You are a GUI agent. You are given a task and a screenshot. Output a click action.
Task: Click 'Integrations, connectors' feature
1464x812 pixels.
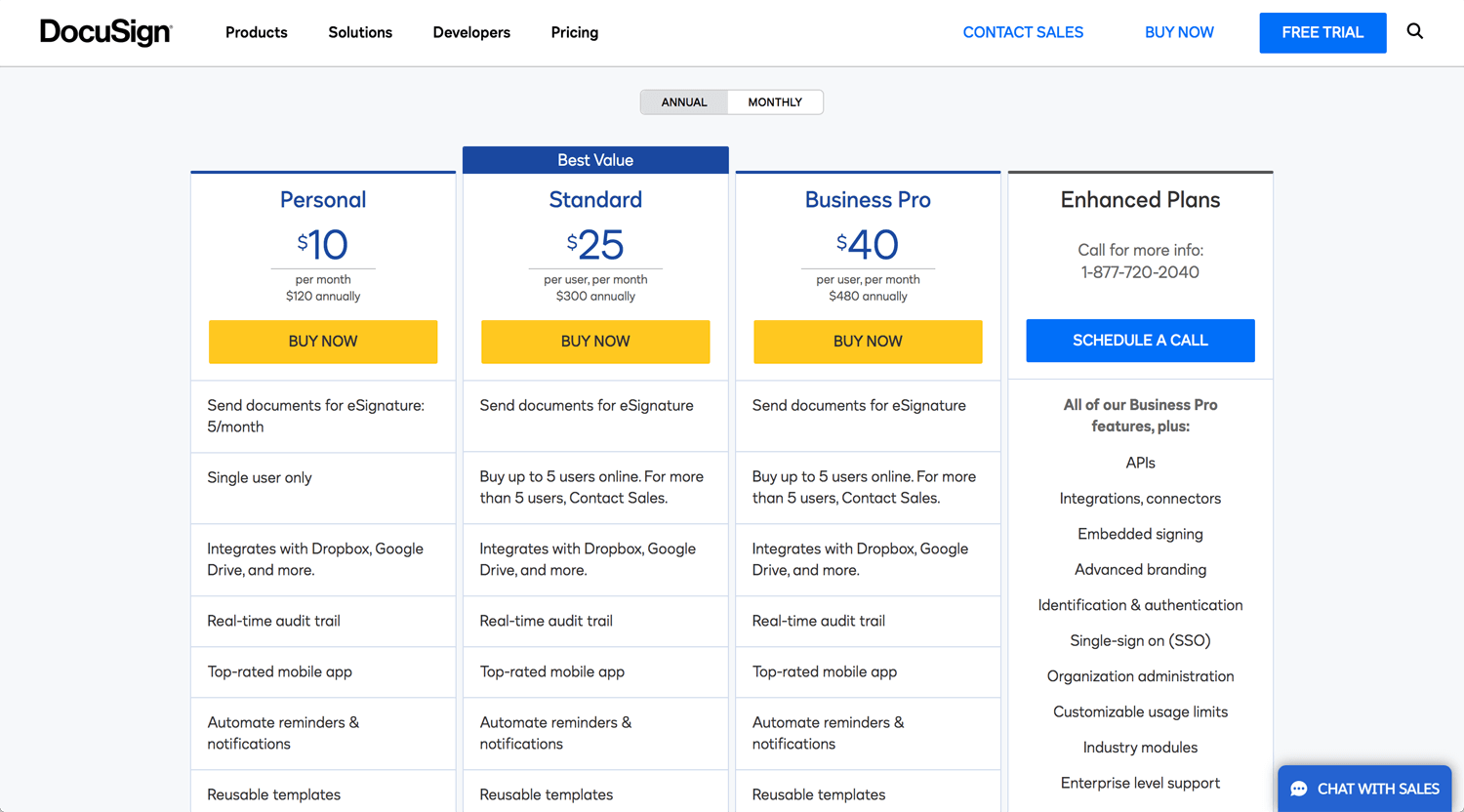tap(1140, 499)
